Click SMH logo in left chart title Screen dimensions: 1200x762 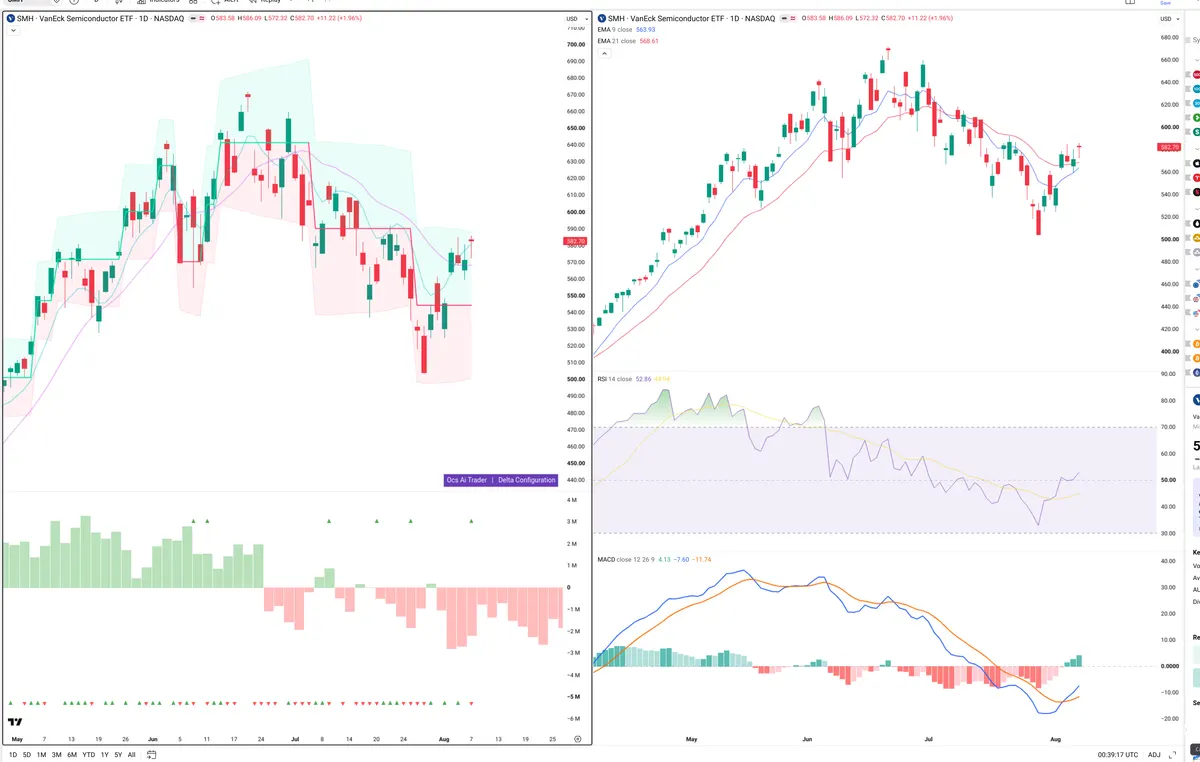tap(10, 18)
